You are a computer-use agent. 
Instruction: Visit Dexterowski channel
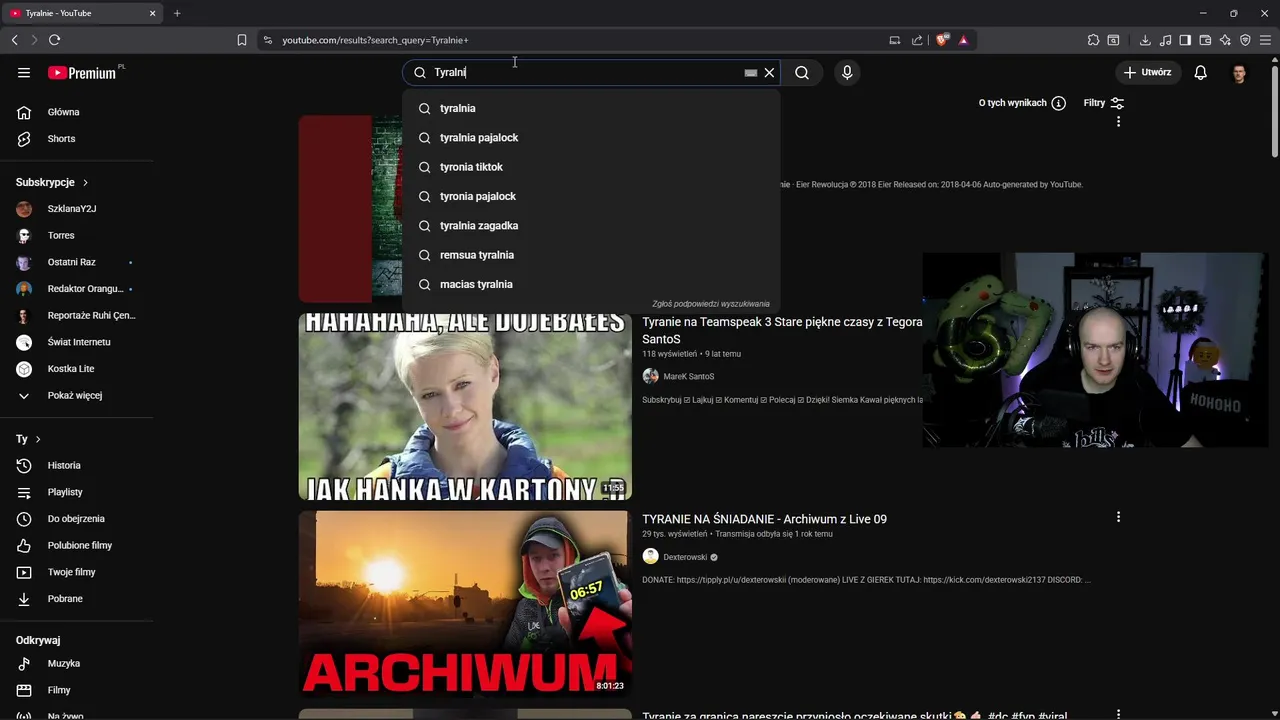(685, 557)
